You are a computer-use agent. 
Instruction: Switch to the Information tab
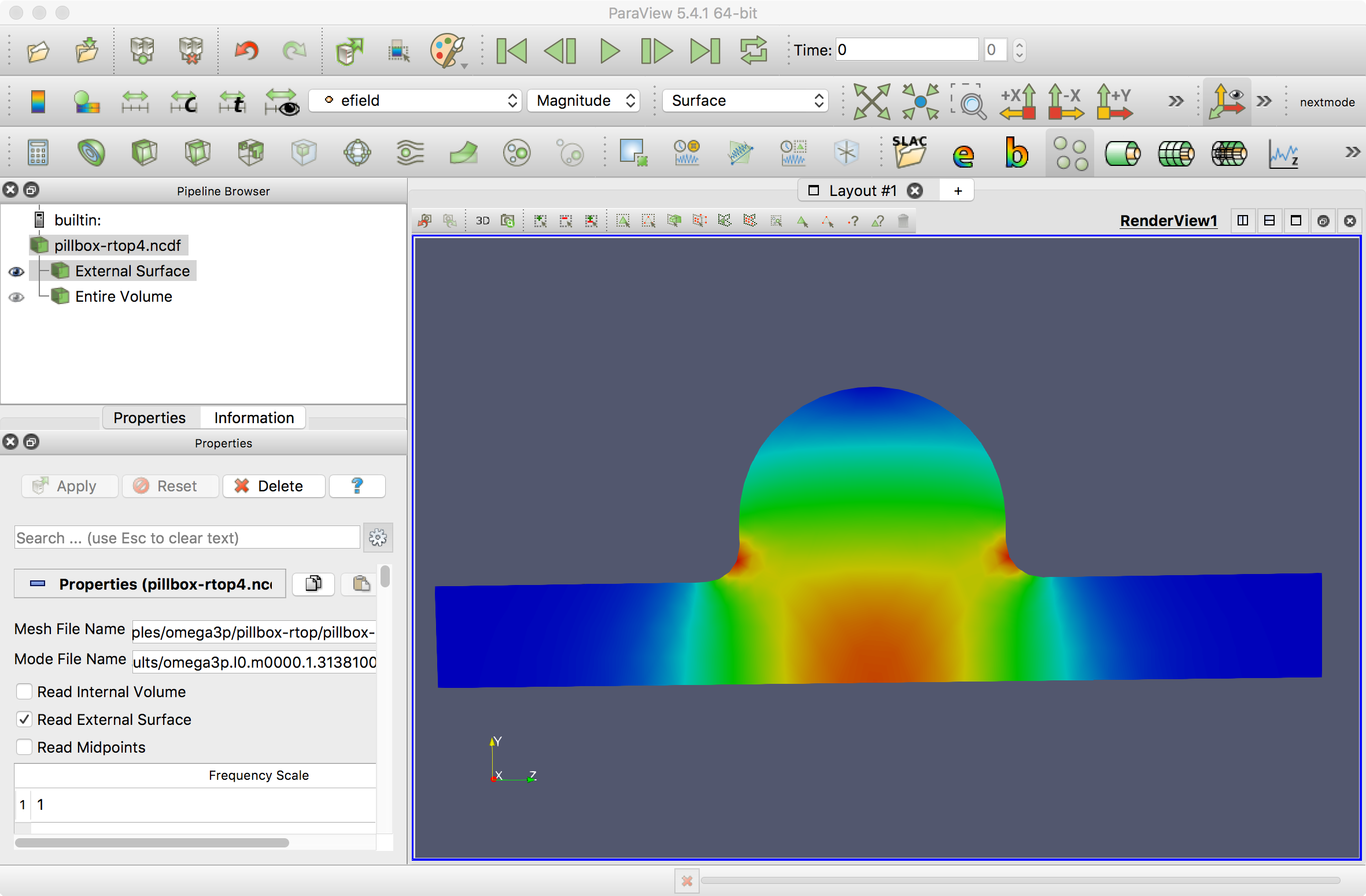[x=254, y=417]
